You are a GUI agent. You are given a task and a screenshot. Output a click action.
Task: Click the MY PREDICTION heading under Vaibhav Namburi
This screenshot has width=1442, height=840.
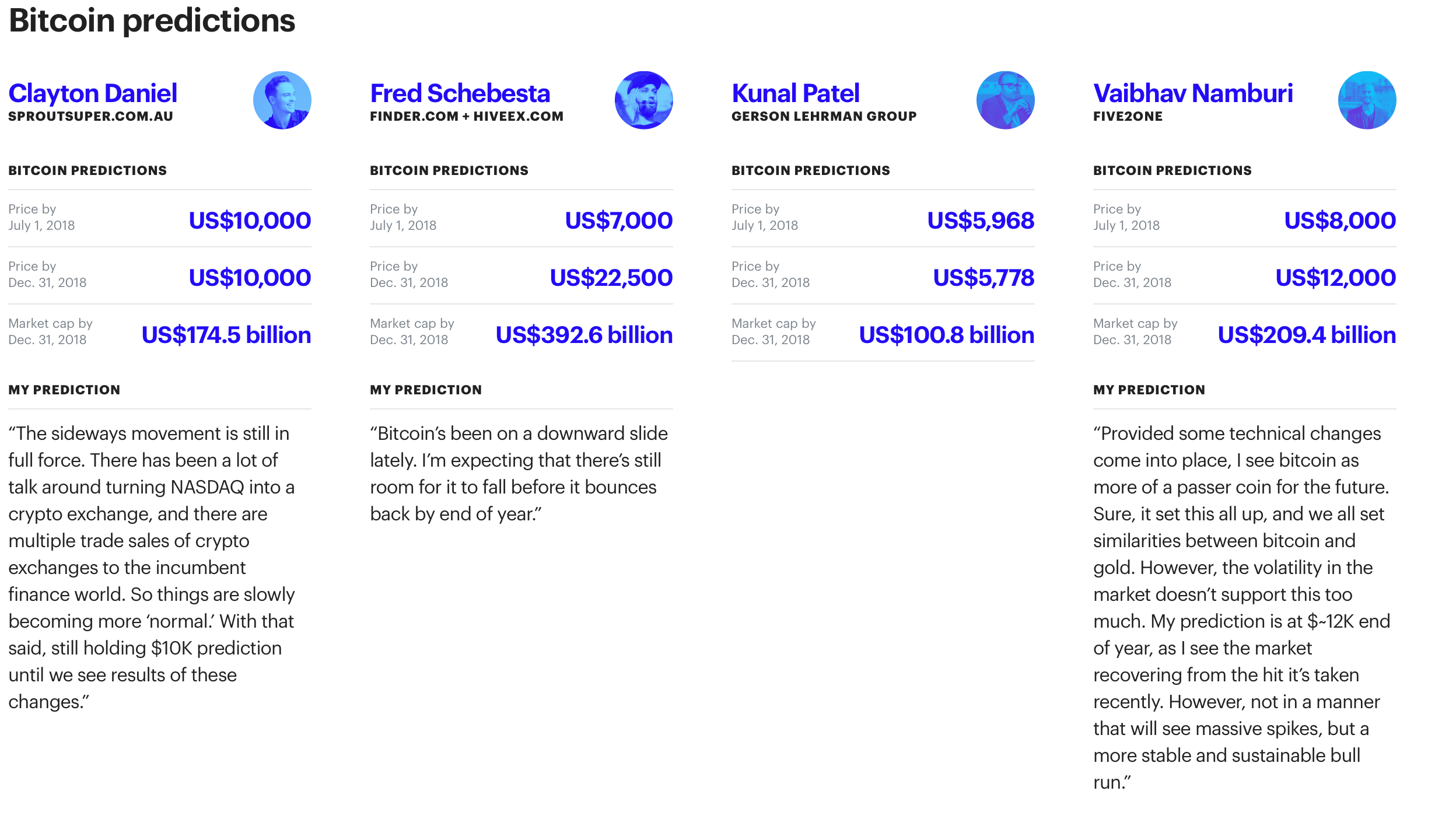click(1149, 390)
